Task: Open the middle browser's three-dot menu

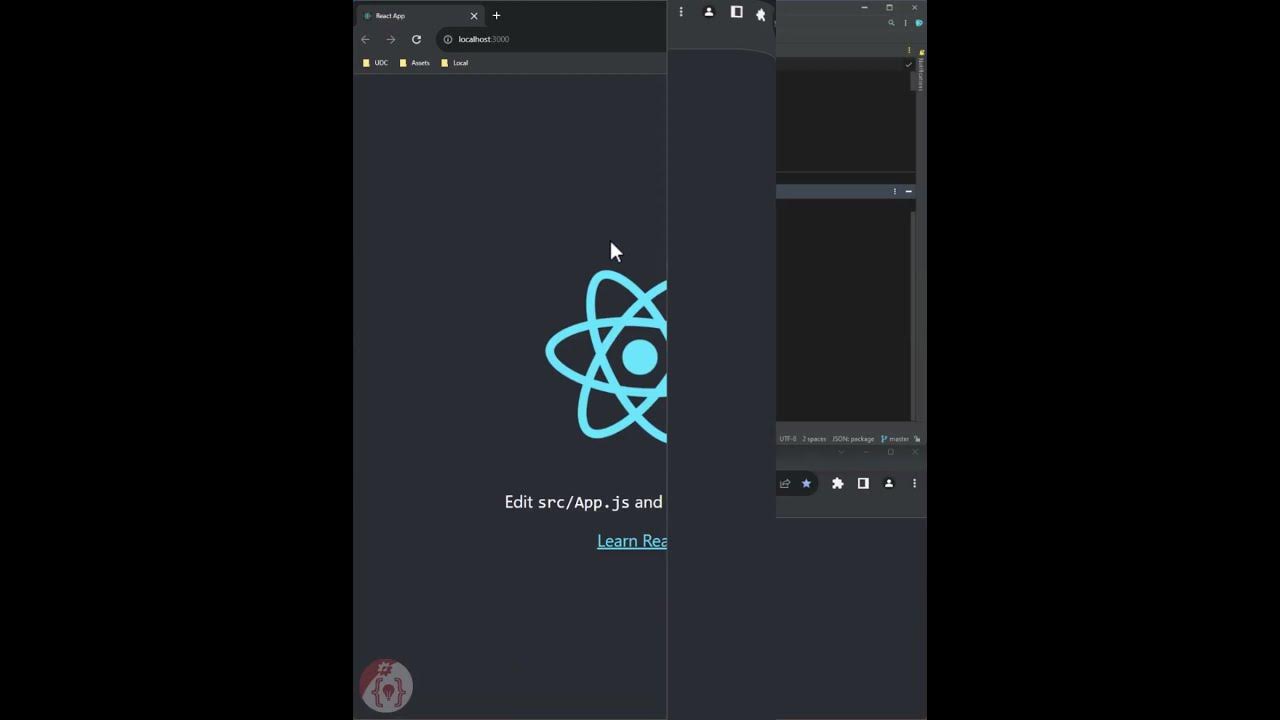Action: (x=681, y=12)
